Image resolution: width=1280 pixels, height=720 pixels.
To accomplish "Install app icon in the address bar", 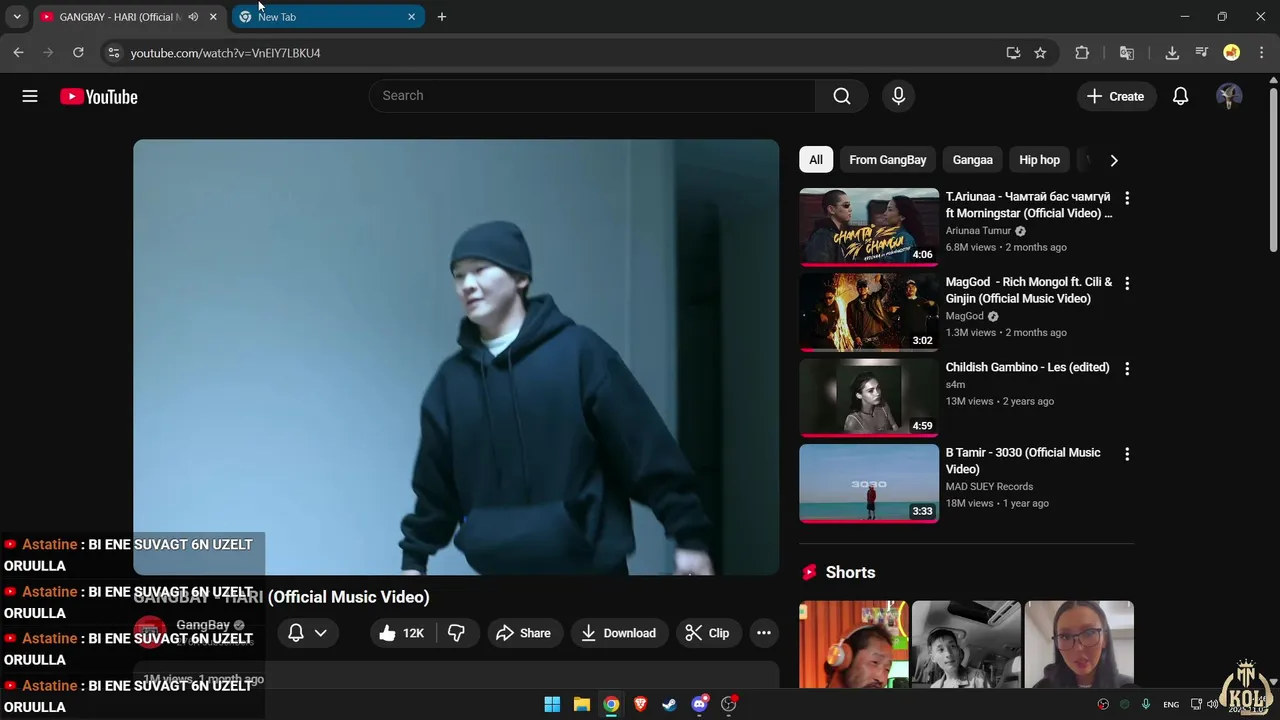I will point(1013,53).
